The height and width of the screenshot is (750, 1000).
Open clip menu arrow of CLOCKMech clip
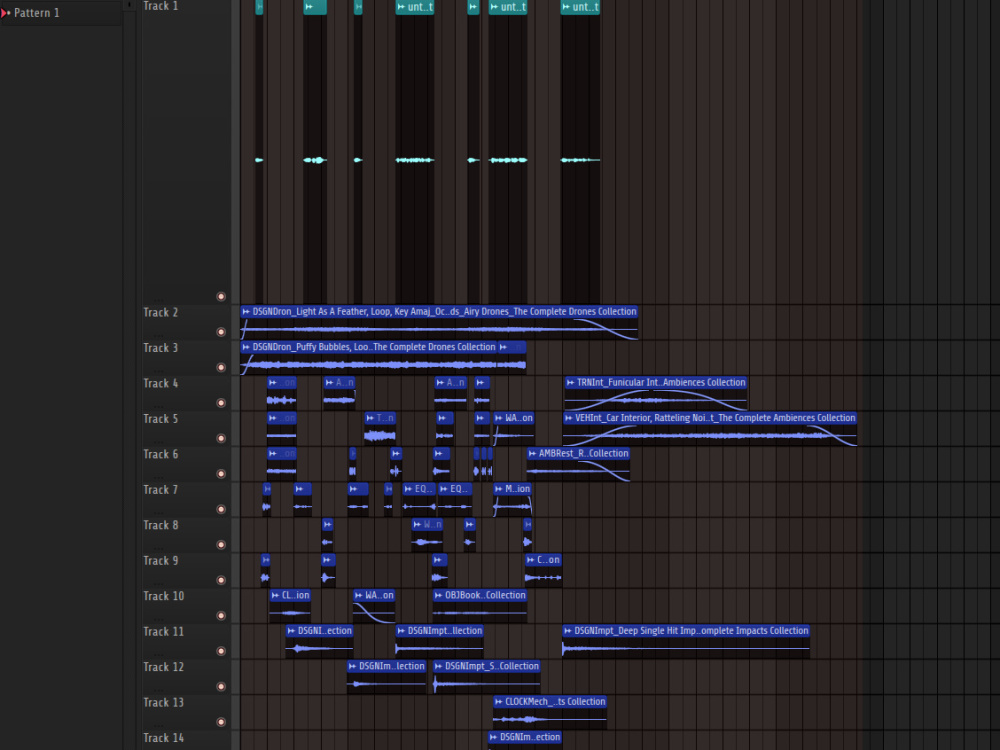coord(499,702)
